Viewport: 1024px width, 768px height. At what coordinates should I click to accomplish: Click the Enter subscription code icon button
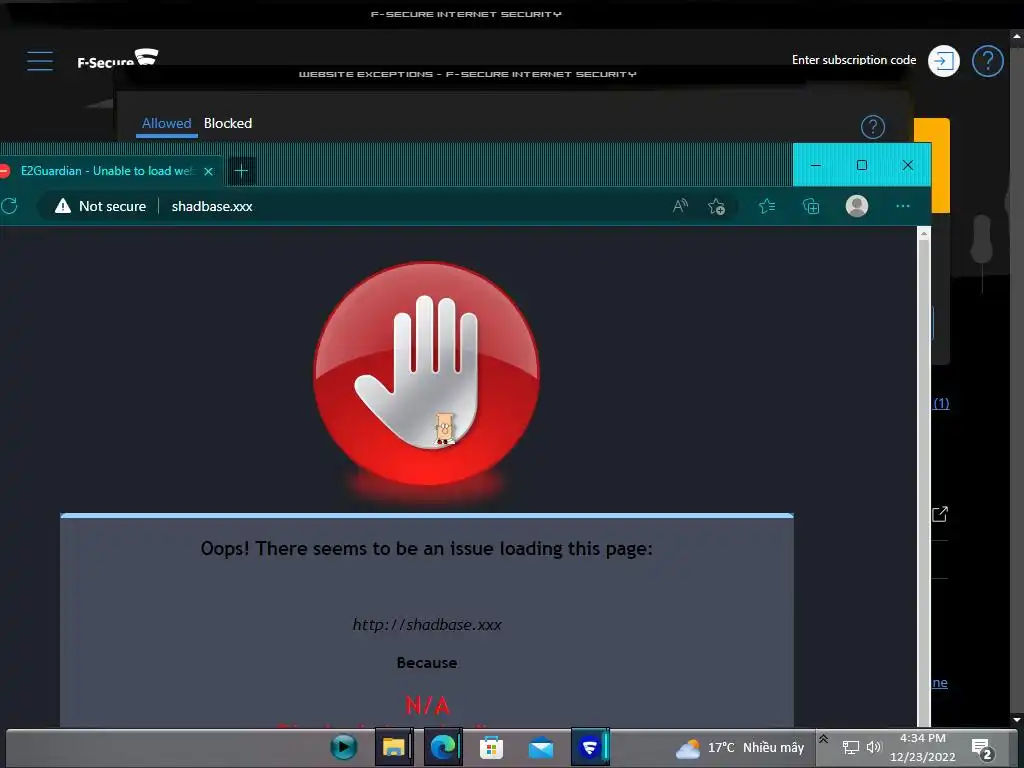(944, 61)
